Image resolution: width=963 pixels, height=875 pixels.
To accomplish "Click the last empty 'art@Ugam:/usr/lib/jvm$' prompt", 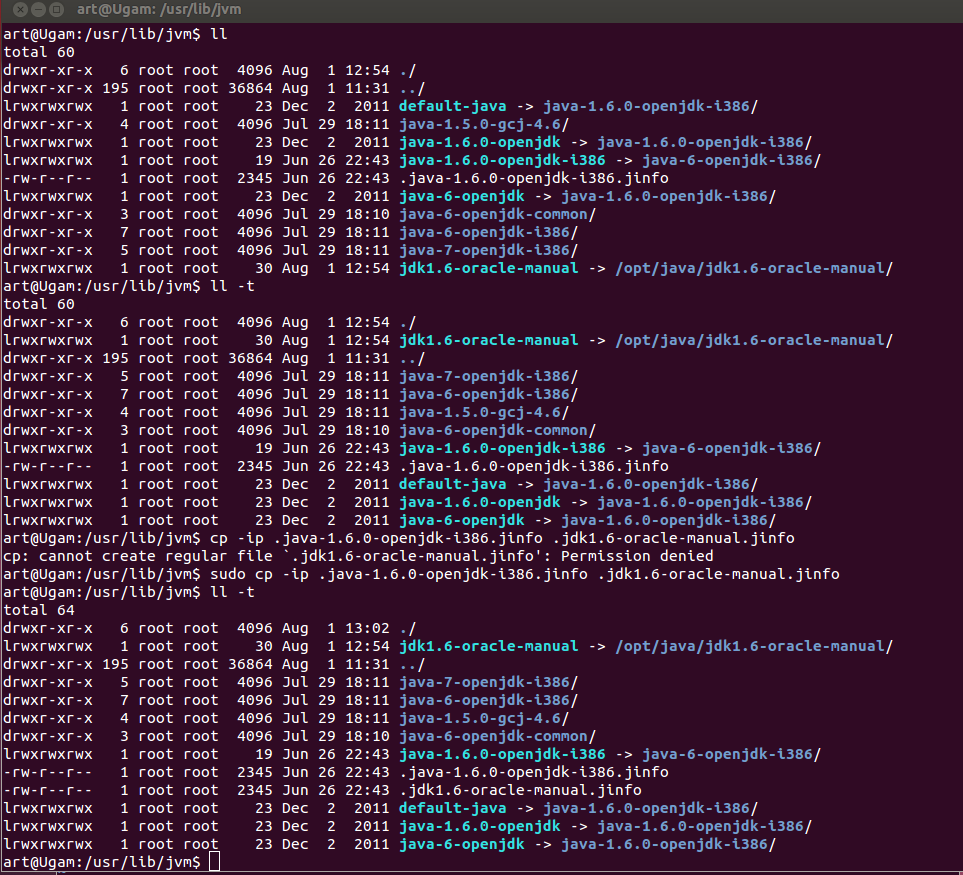I will pyautogui.click(x=101, y=862).
